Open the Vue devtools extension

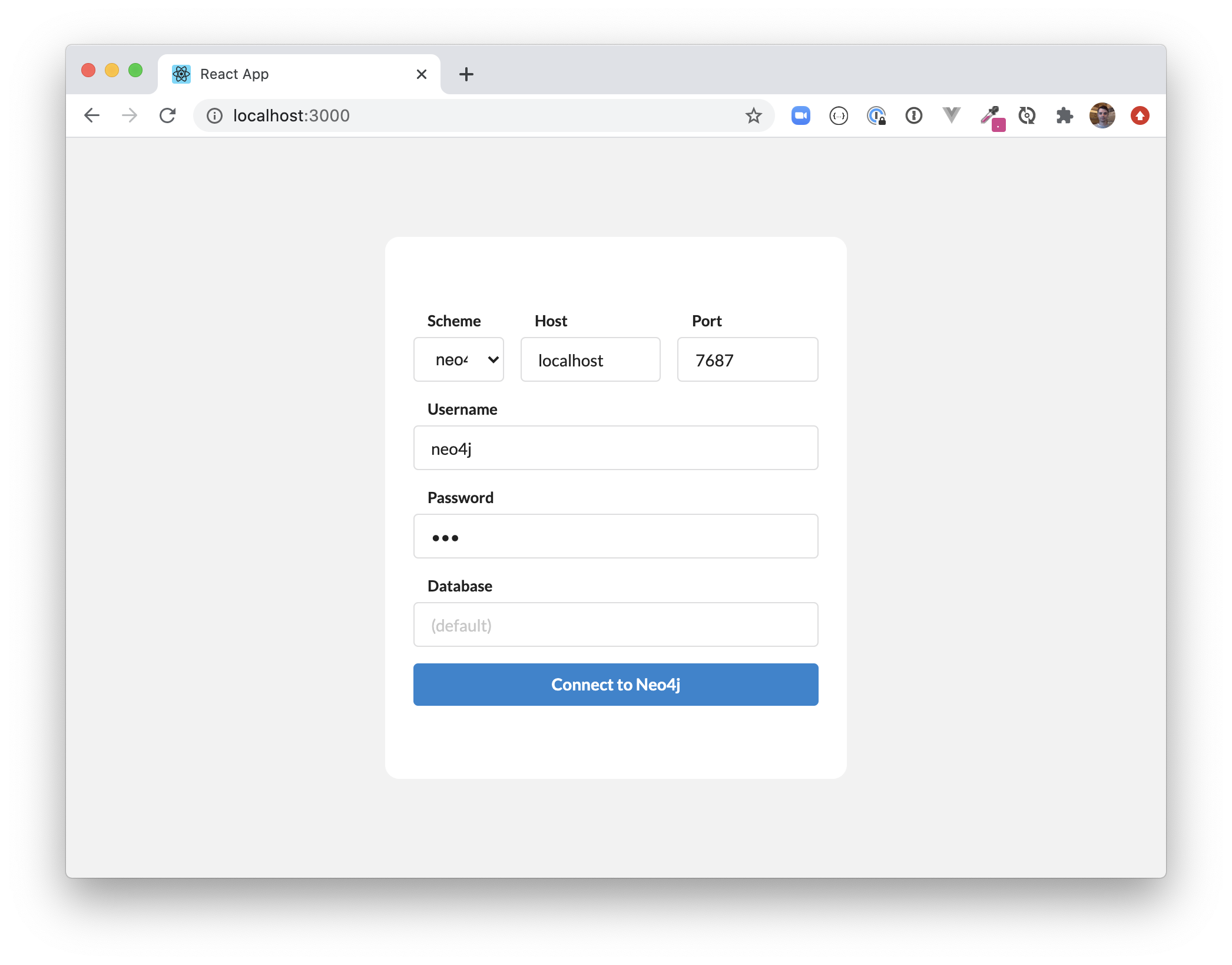[951, 115]
